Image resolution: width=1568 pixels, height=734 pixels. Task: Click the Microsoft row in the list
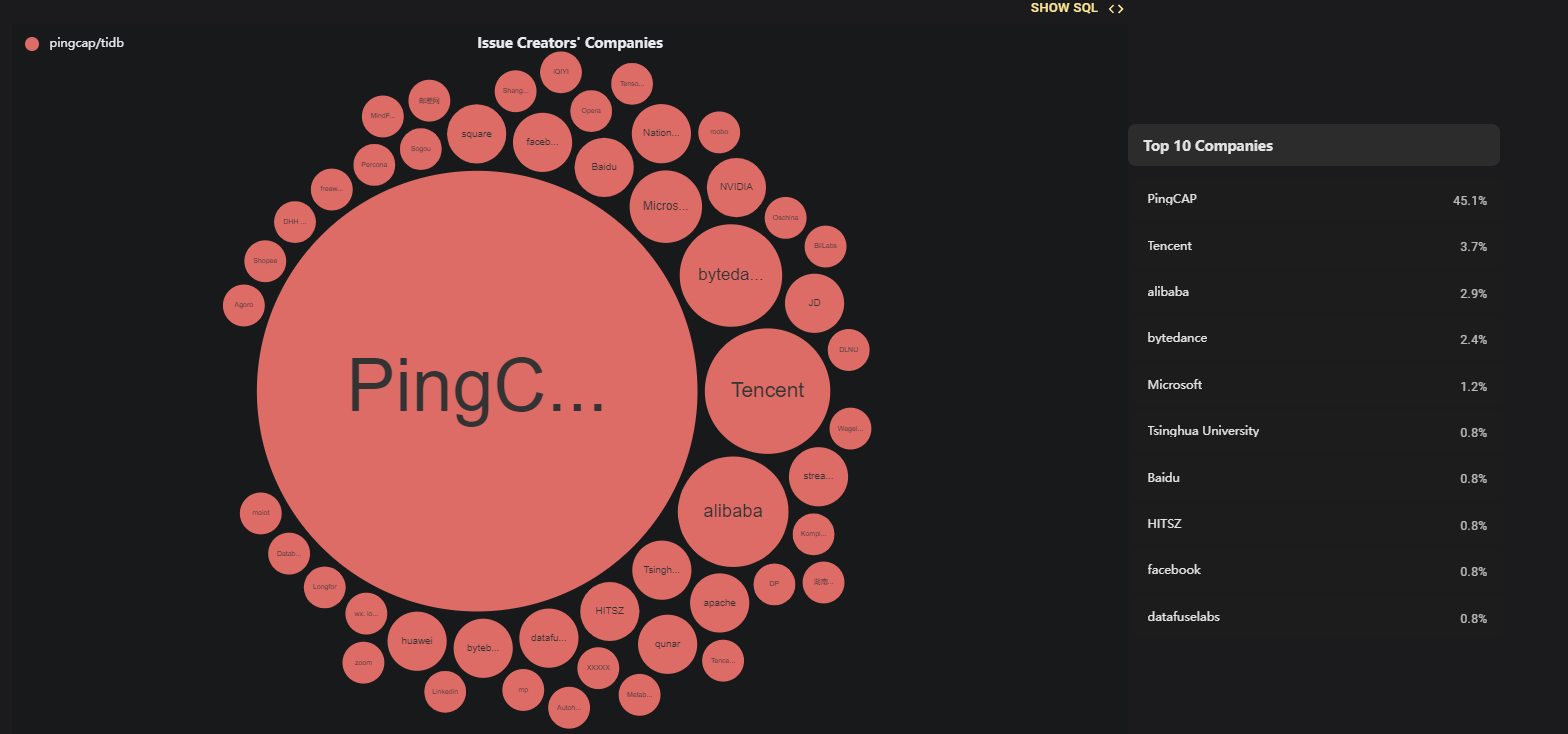[1316, 385]
